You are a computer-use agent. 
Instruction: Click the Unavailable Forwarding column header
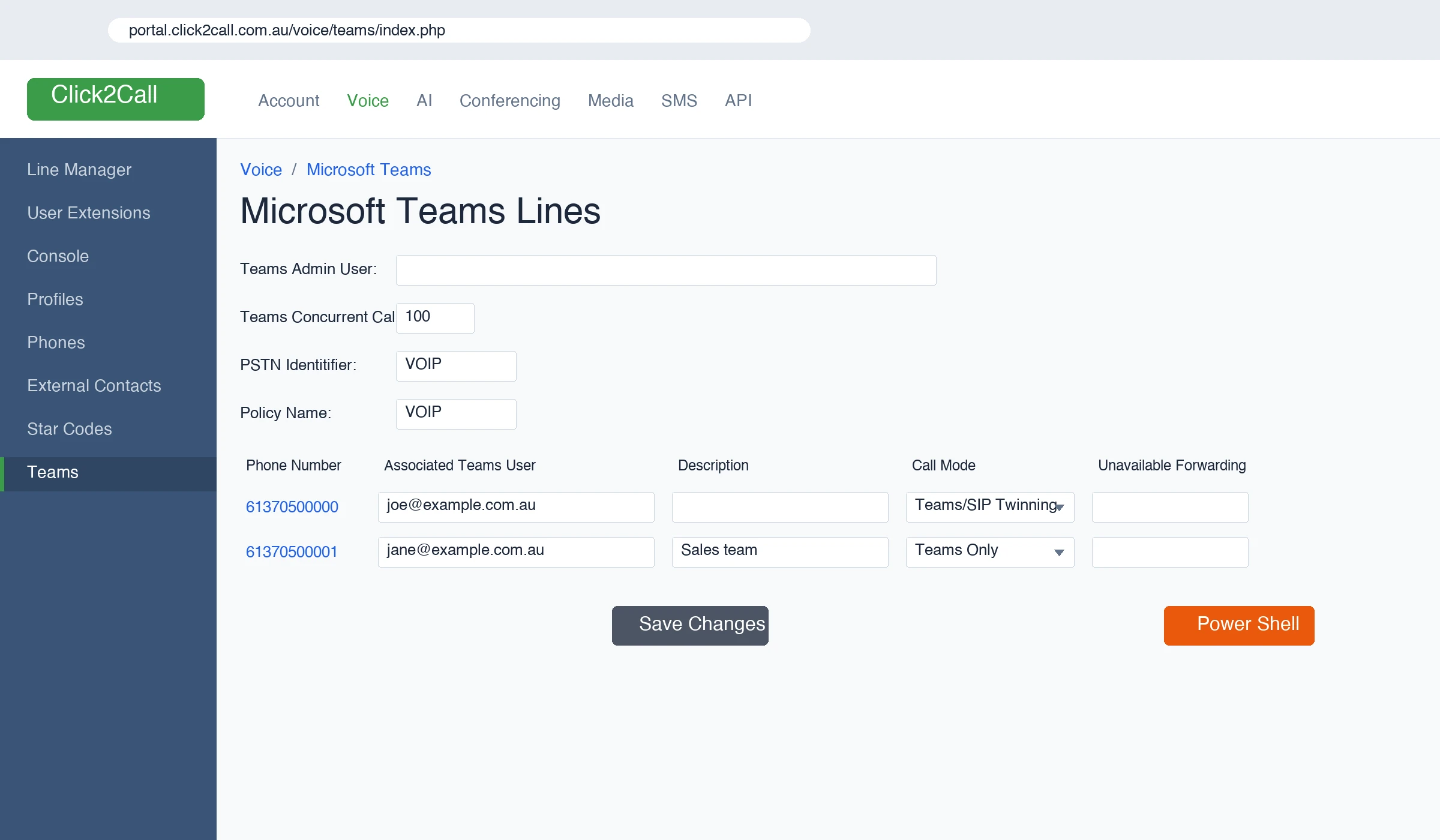[1172, 466]
